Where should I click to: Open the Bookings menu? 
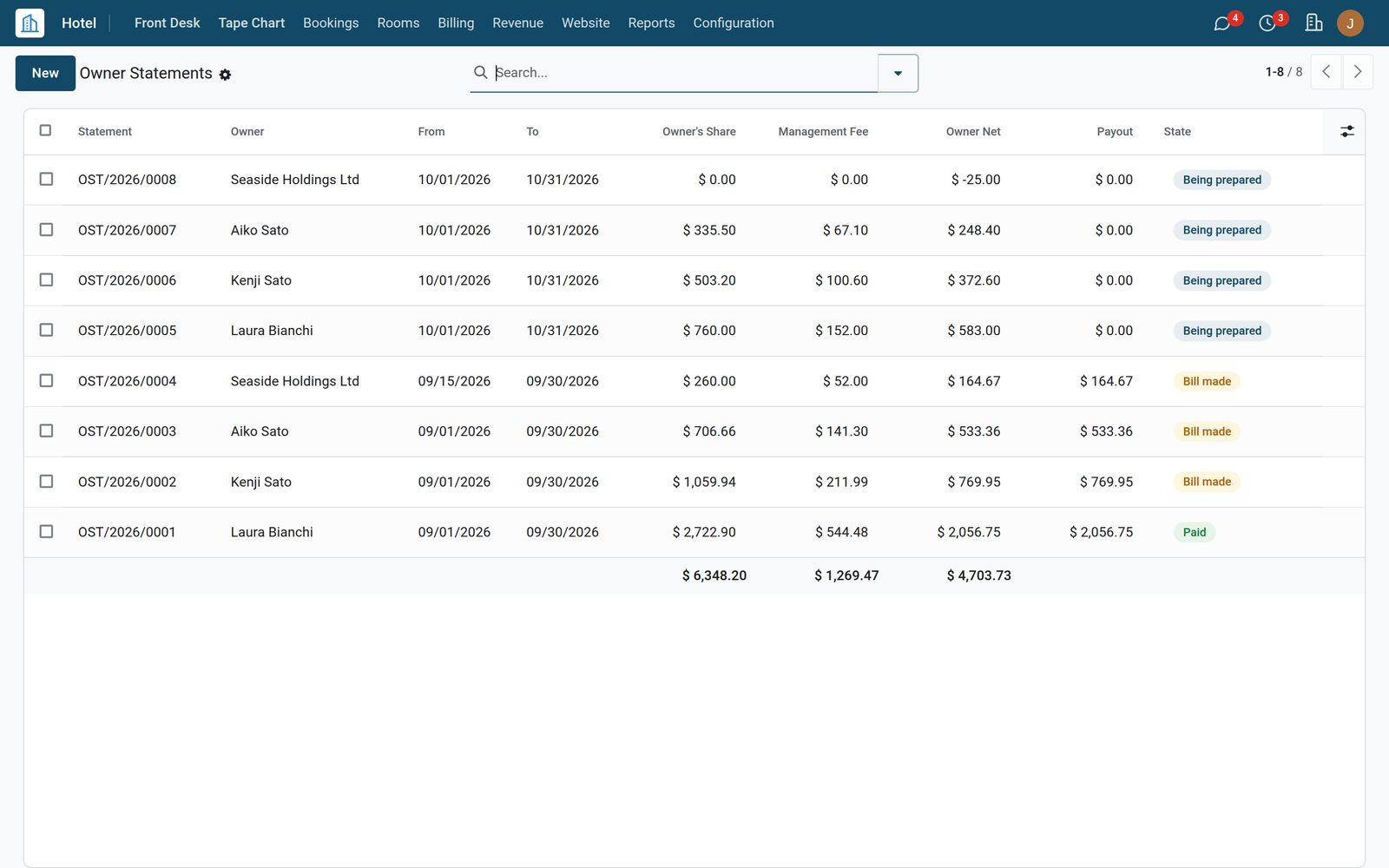click(331, 23)
